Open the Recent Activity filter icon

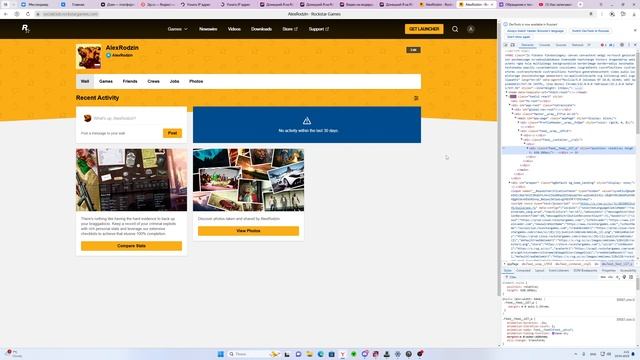[x=416, y=98]
